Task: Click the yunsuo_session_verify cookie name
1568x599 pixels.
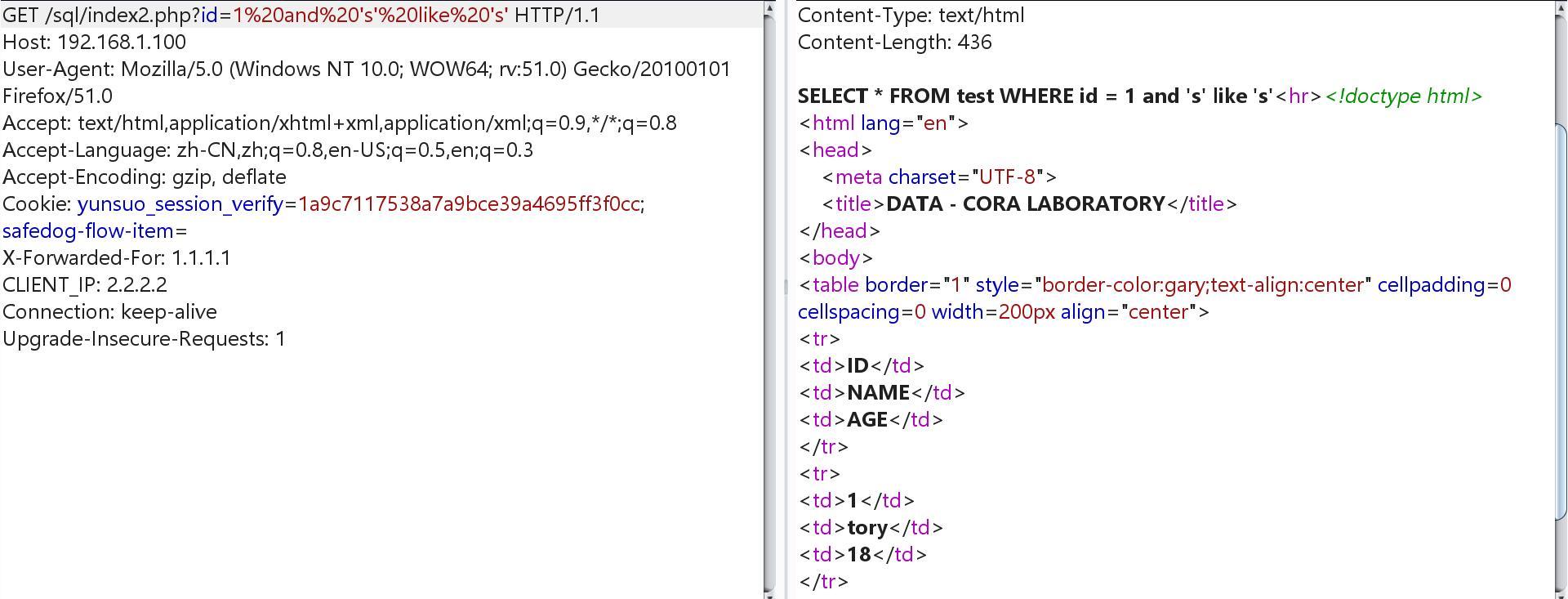Action: point(180,203)
